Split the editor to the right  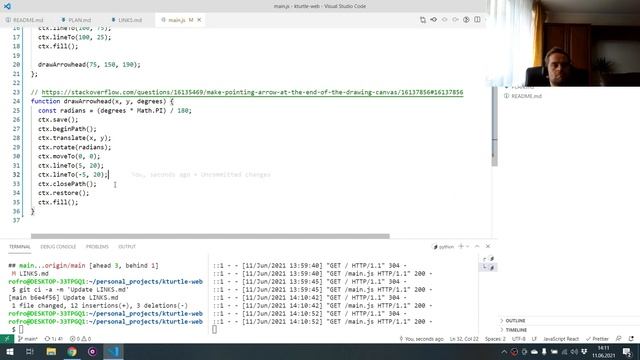point(477,20)
